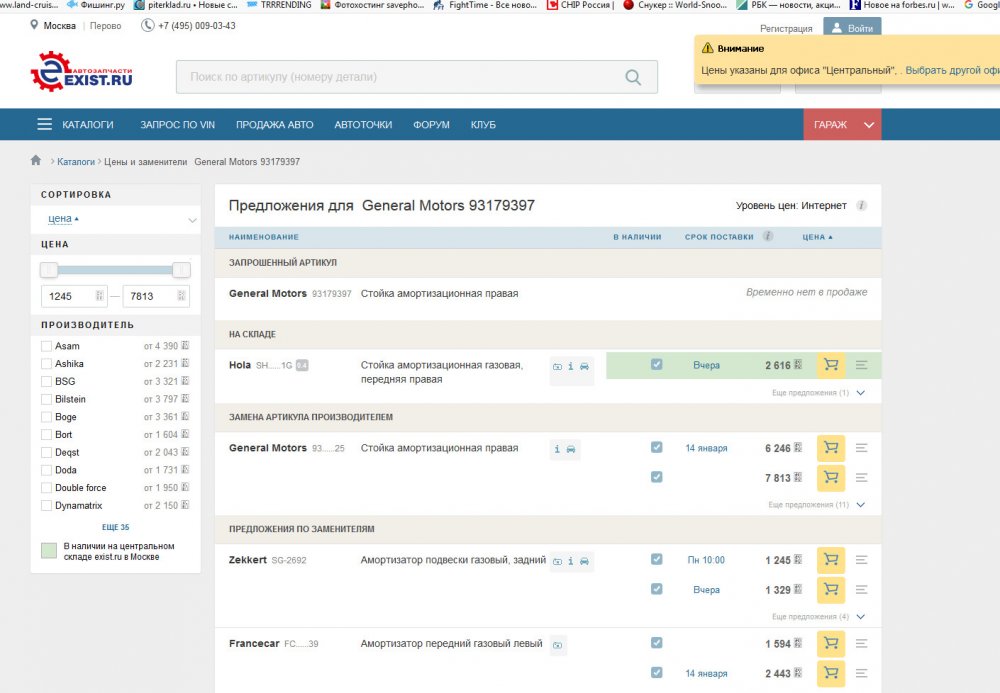Add Hola strut 2 616 to cart
The height and width of the screenshot is (693, 1000).
point(831,366)
